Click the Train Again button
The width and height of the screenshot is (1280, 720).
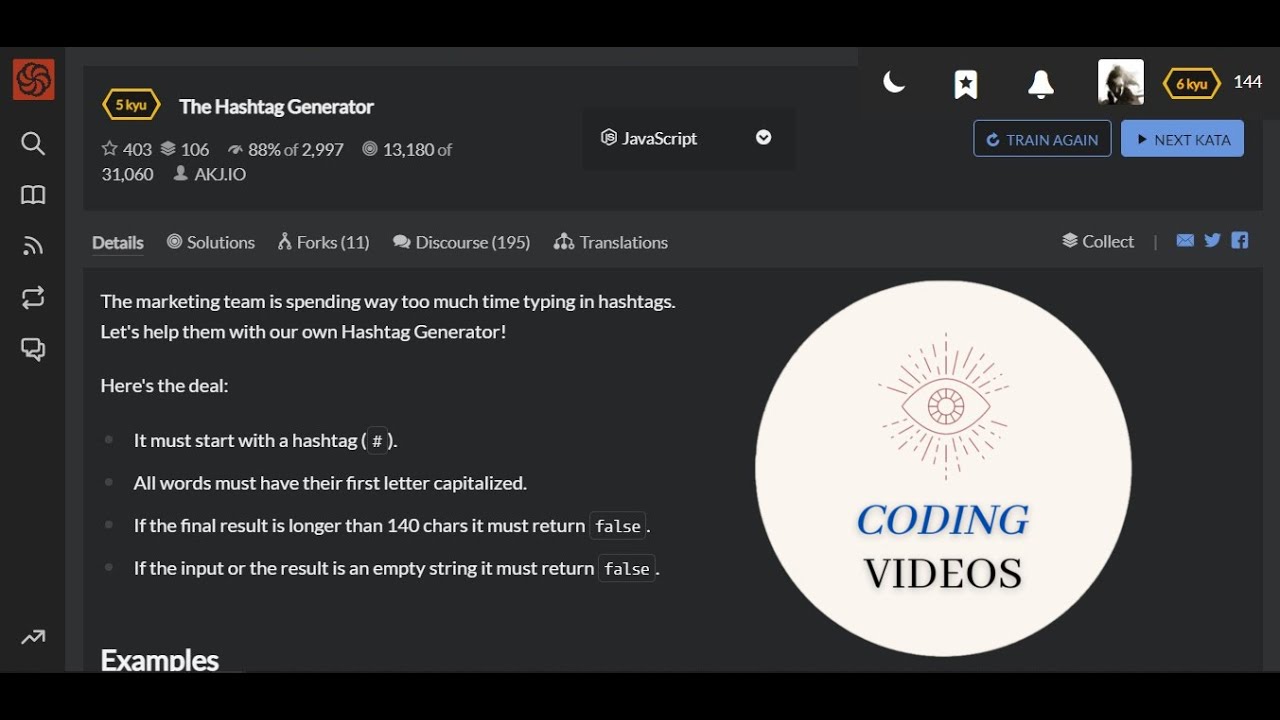coord(1042,139)
